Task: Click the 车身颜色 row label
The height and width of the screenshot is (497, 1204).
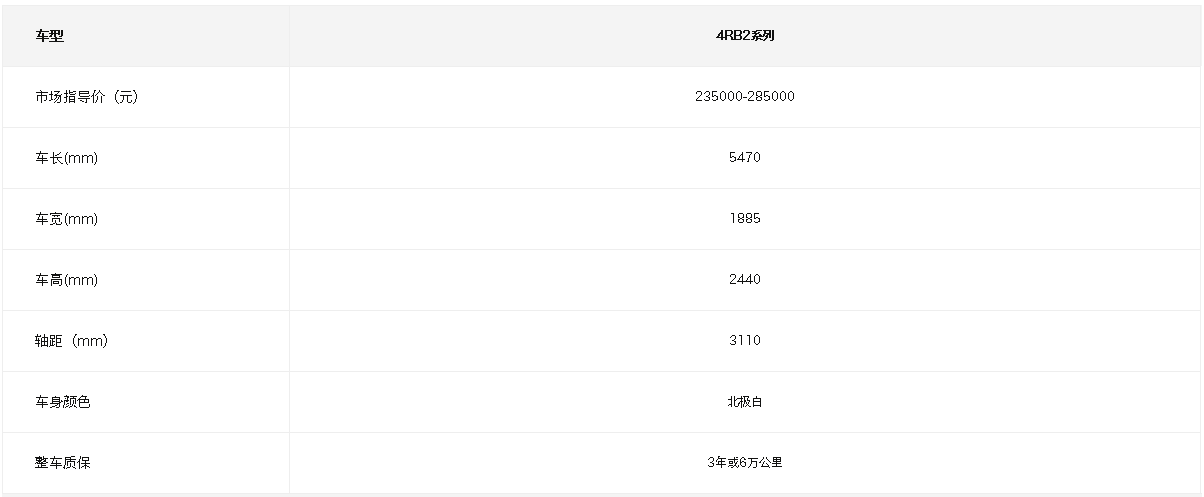Action: click(63, 402)
